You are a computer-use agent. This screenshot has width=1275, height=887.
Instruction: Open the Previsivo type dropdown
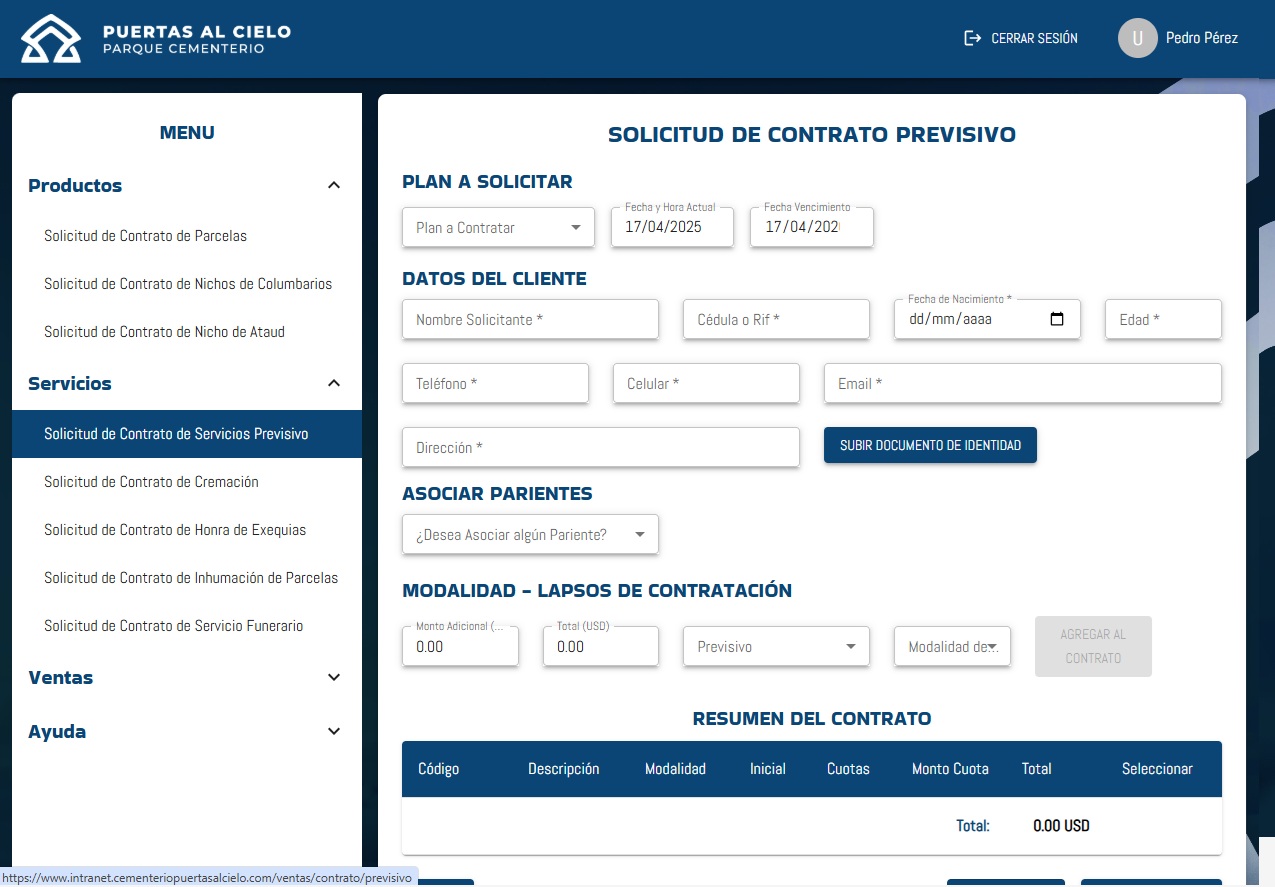click(776, 646)
